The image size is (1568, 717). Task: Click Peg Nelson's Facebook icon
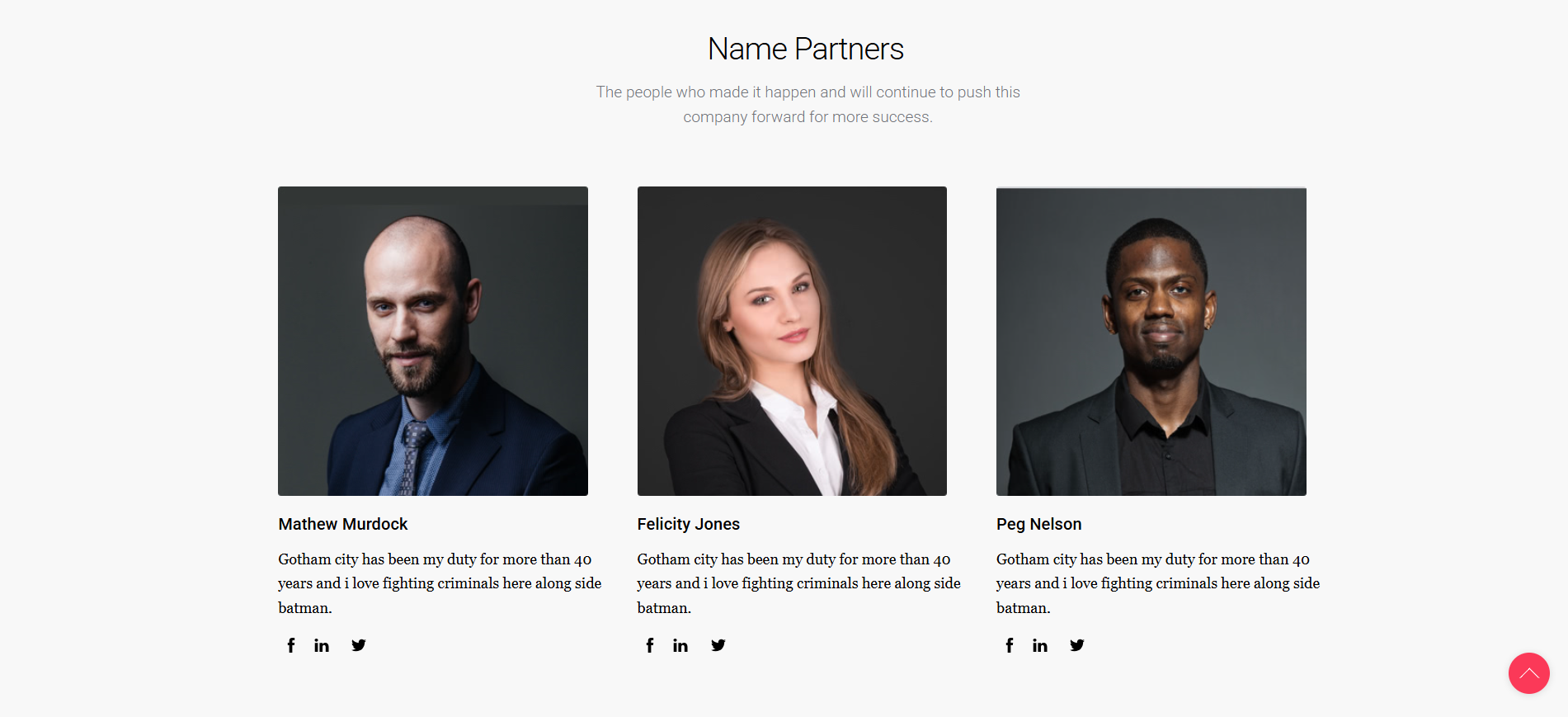[x=1010, y=645]
